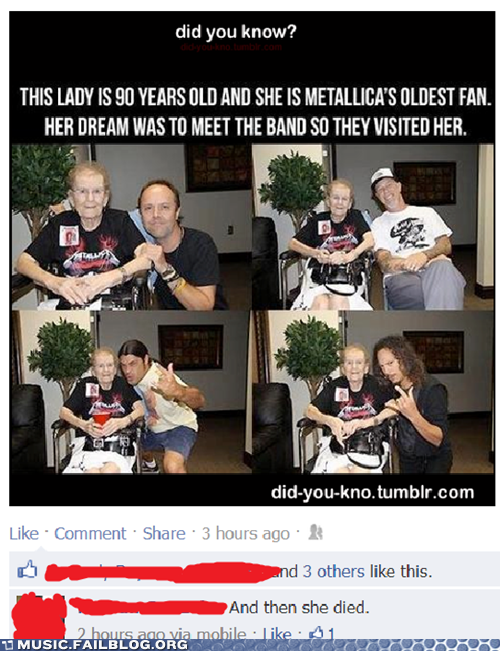Open the top-right photo with man in white cap
Screen dimensions: 500x651
click(x=373, y=227)
